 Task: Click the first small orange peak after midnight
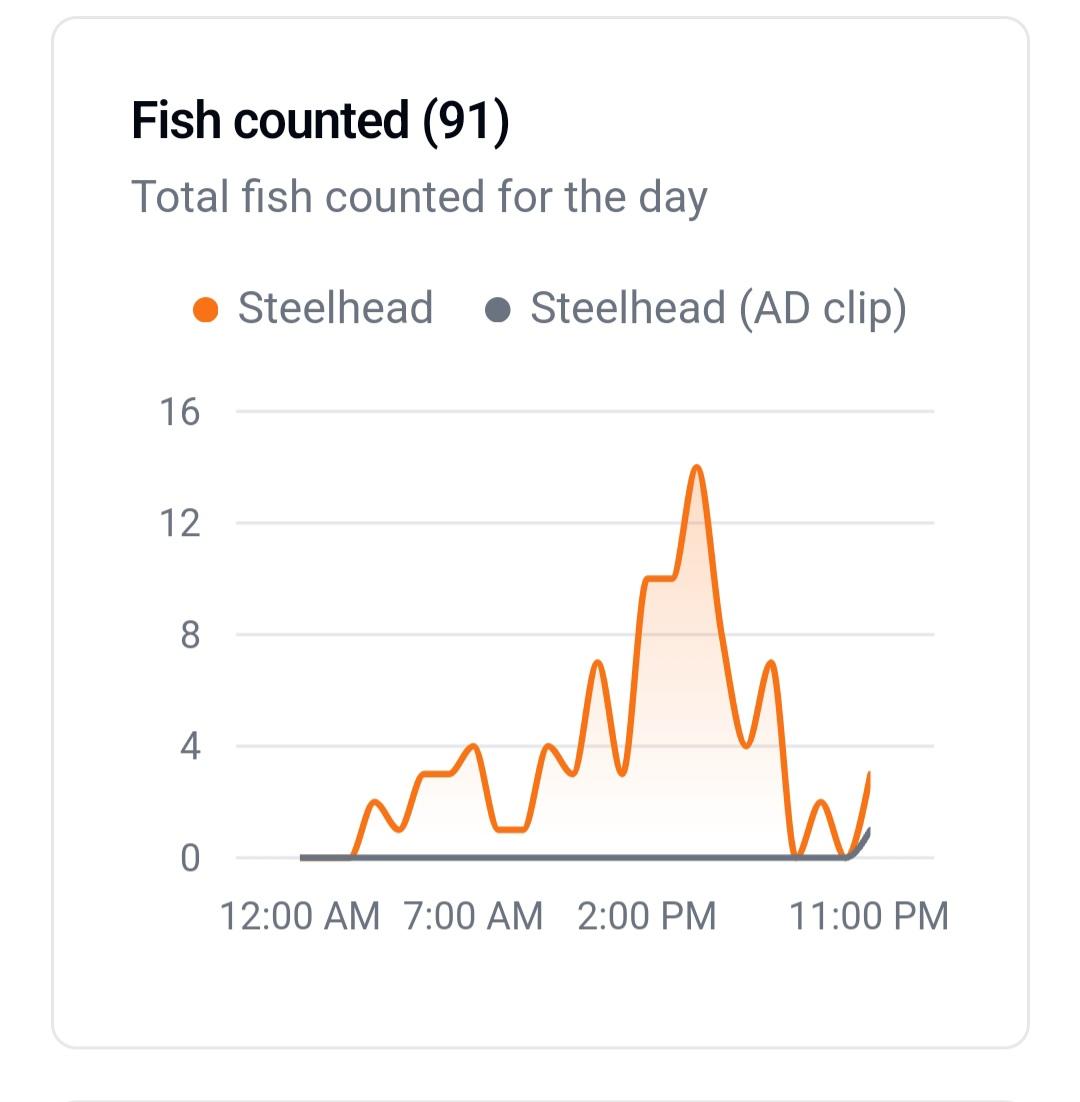(375, 802)
